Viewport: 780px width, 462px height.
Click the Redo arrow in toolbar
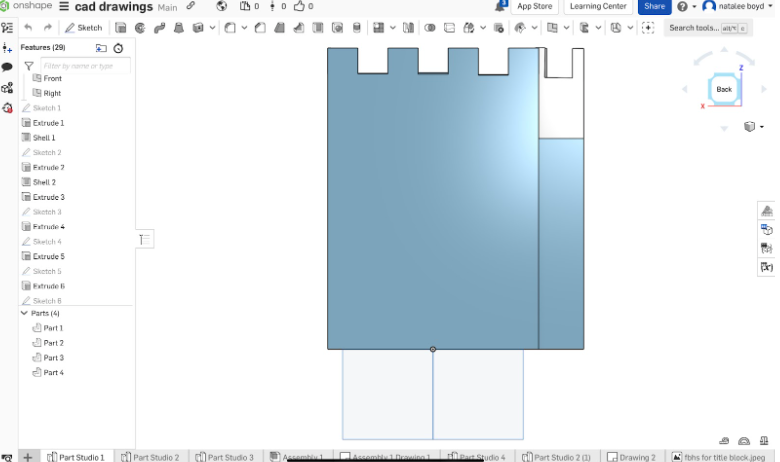click(47, 28)
